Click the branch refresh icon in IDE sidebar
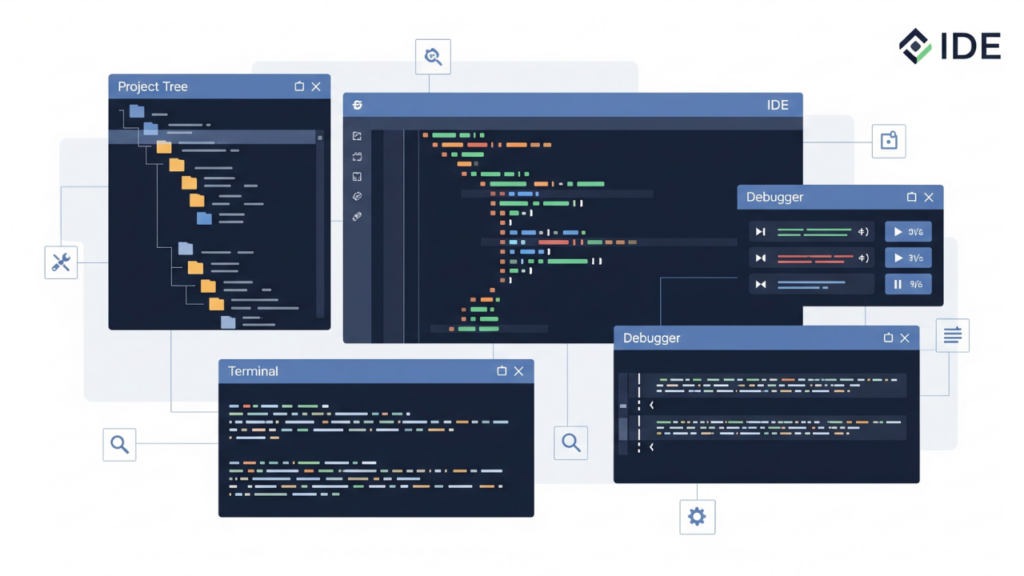Image resolution: width=1024 pixels, height=576 pixels. click(x=356, y=157)
